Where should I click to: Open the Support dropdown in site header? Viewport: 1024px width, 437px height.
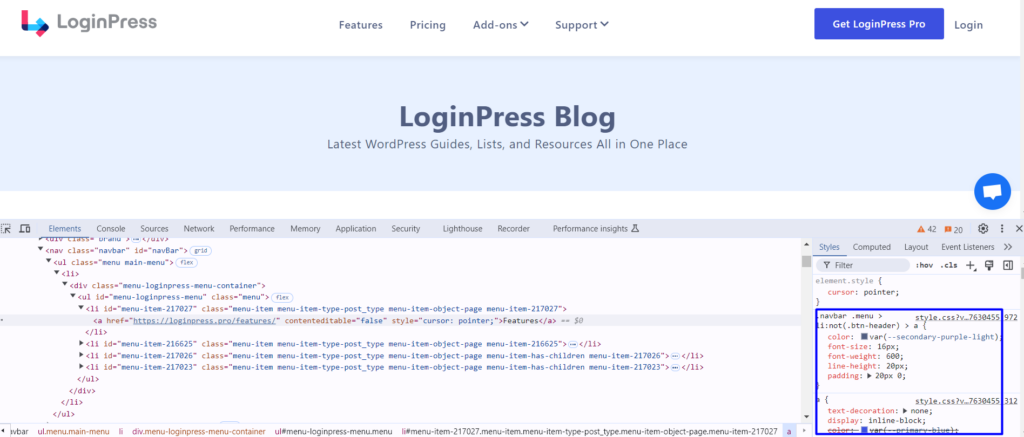tap(582, 25)
